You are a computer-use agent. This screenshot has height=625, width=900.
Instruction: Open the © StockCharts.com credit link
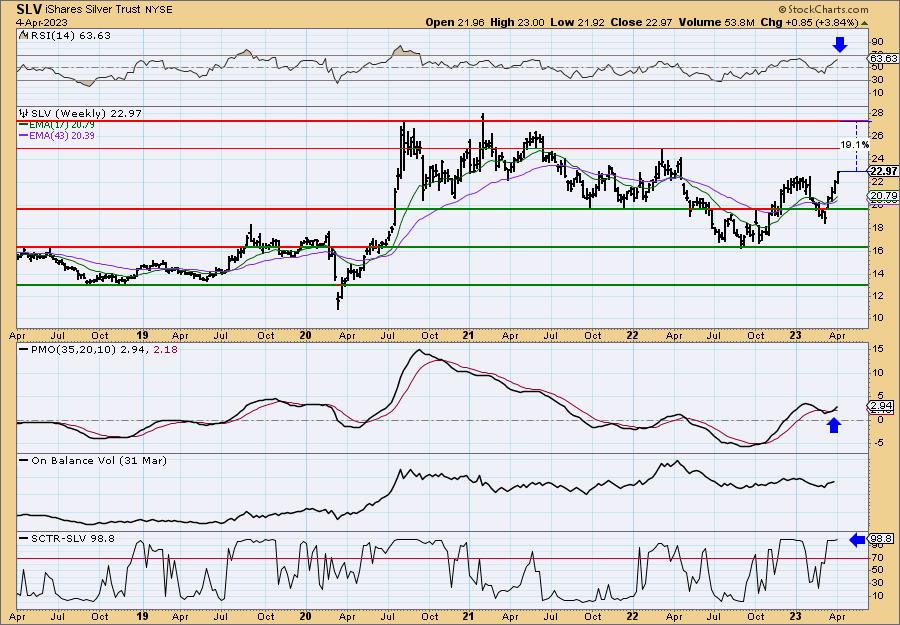[x=824, y=9]
